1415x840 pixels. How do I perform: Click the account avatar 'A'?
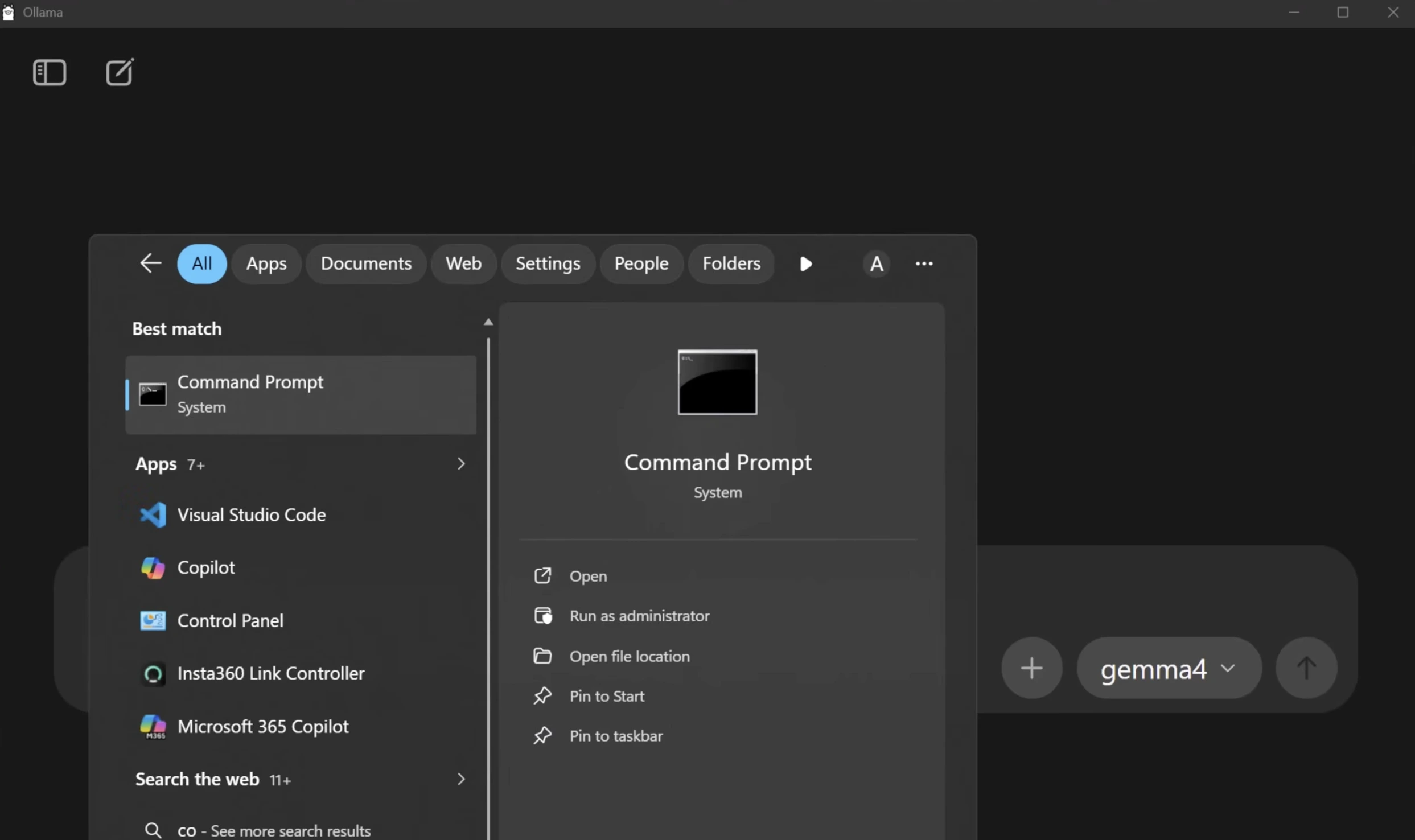[x=876, y=264]
